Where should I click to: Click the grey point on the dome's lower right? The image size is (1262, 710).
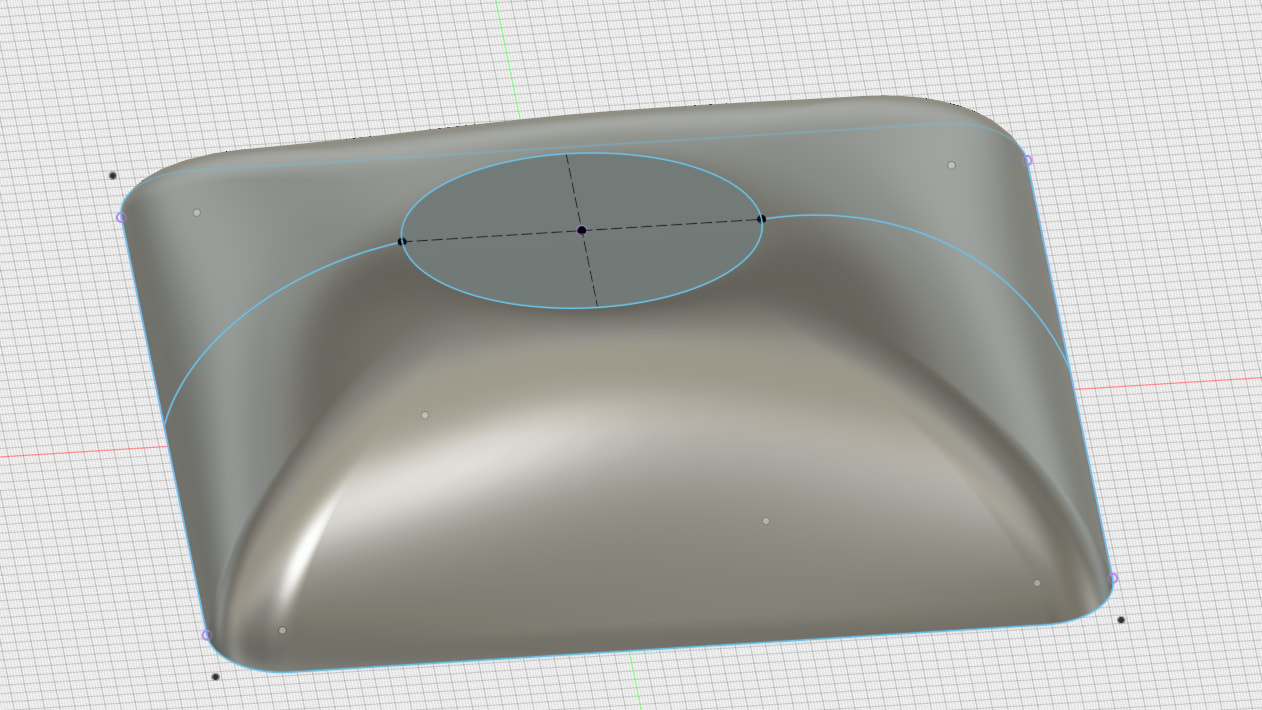(x=766, y=521)
